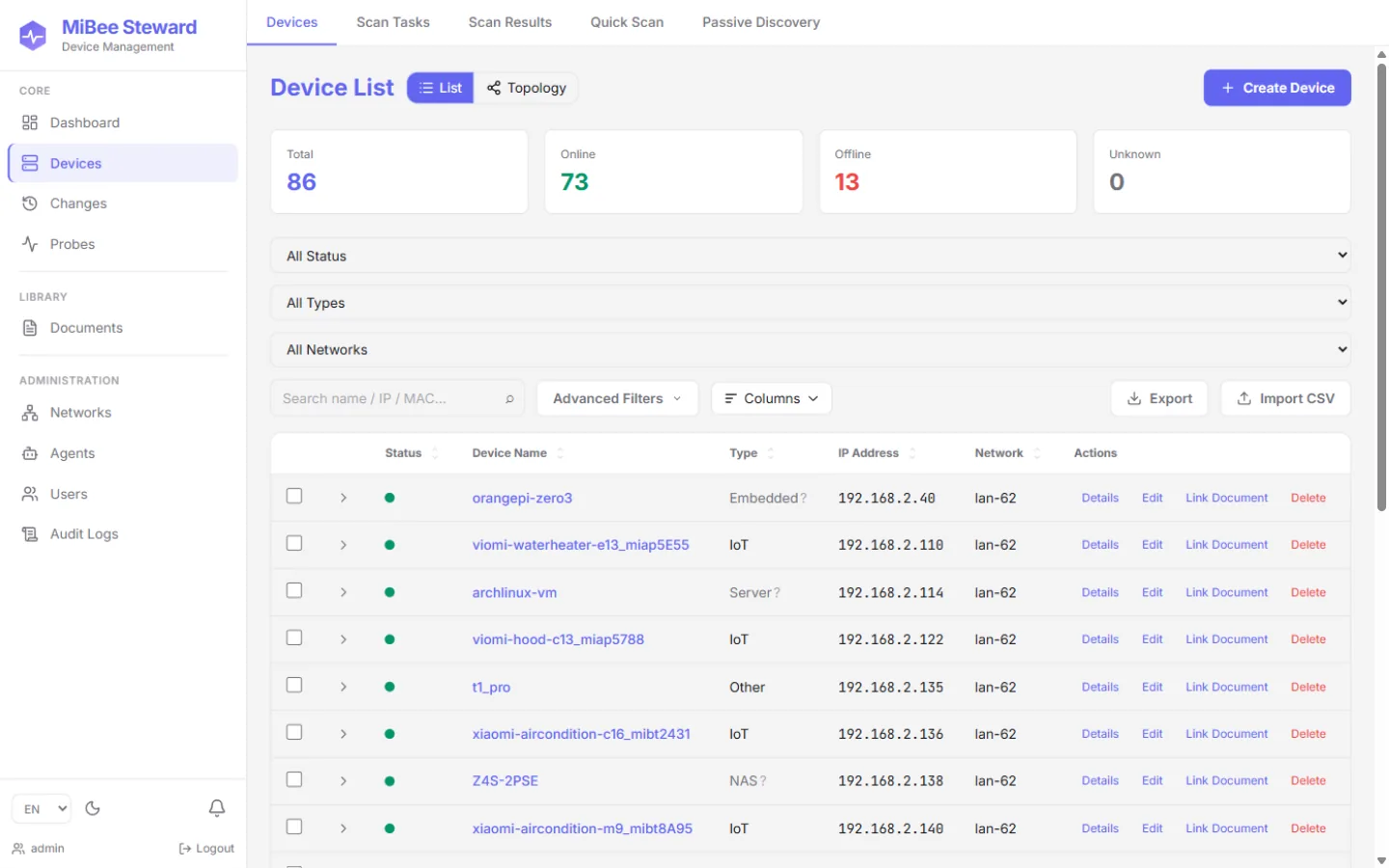Open Dashboard from the sidebar

click(123, 122)
